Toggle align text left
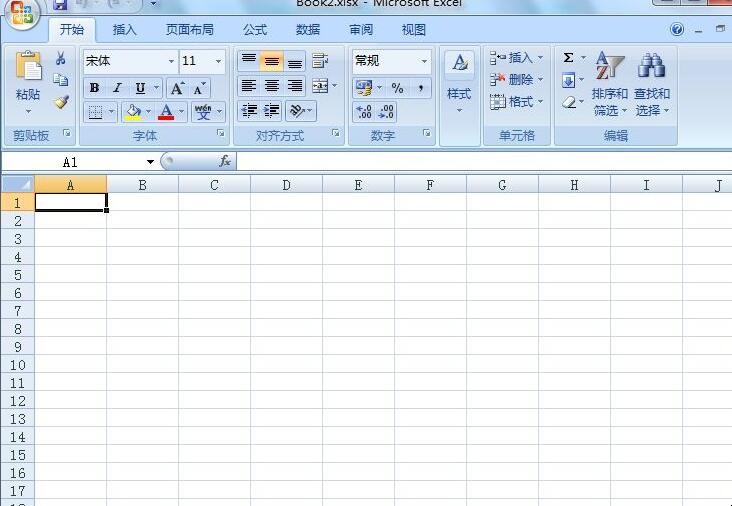This screenshot has height=506, width=732. click(249, 86)
